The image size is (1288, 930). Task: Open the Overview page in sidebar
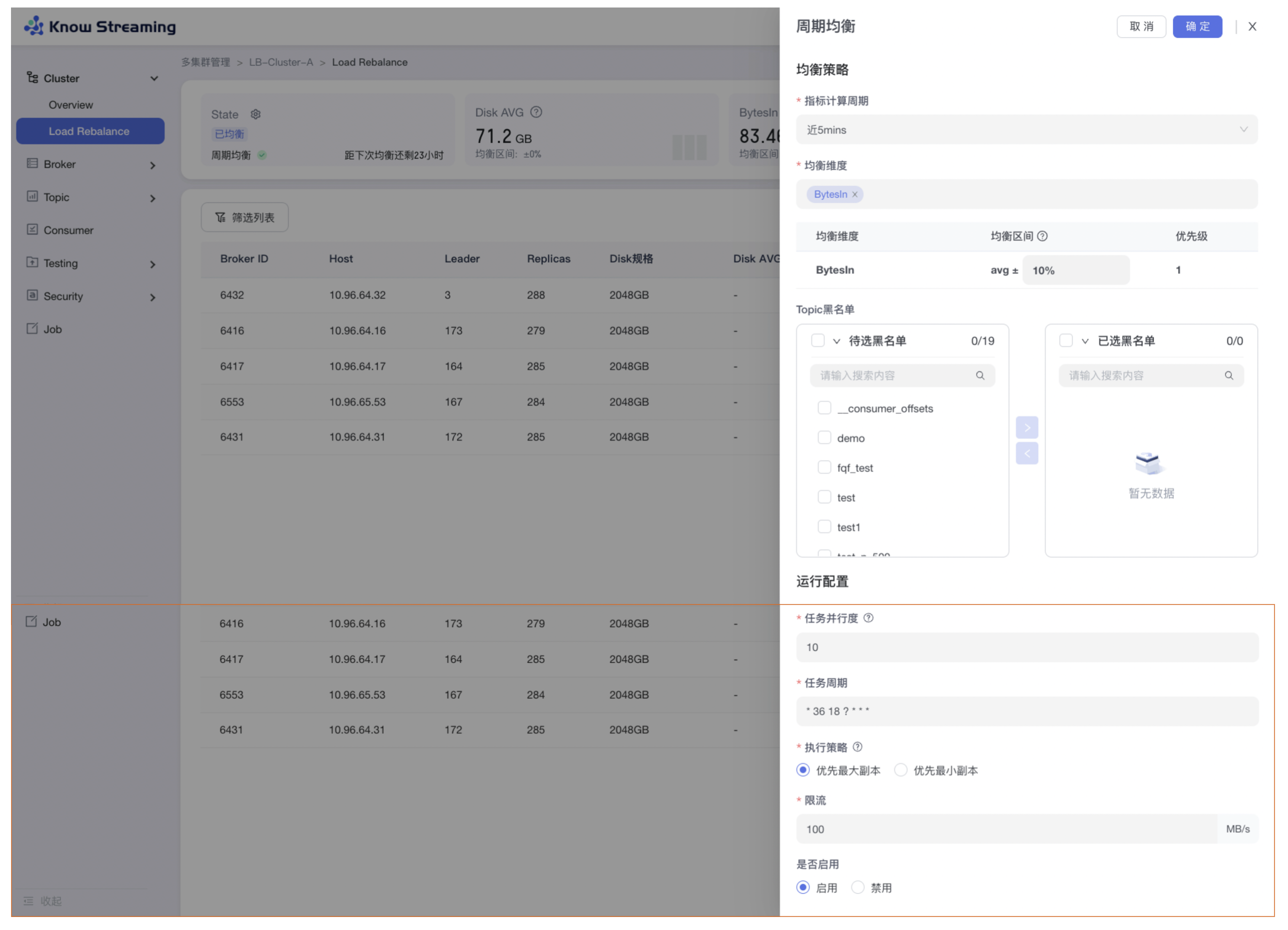pos(71,105)
